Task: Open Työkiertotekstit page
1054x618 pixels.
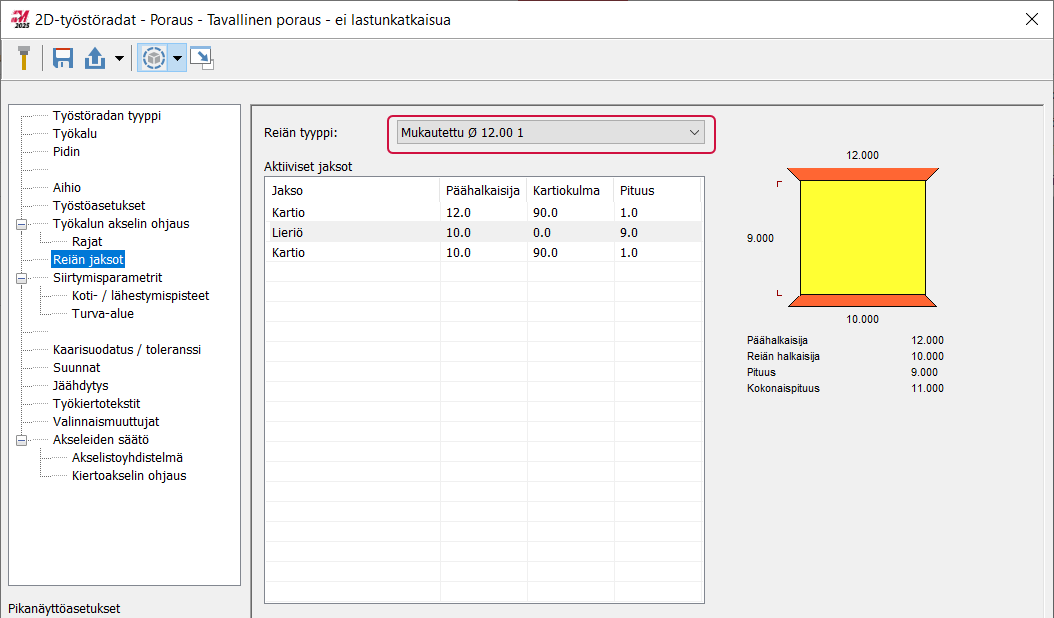Action: click(x=97, y=403)
